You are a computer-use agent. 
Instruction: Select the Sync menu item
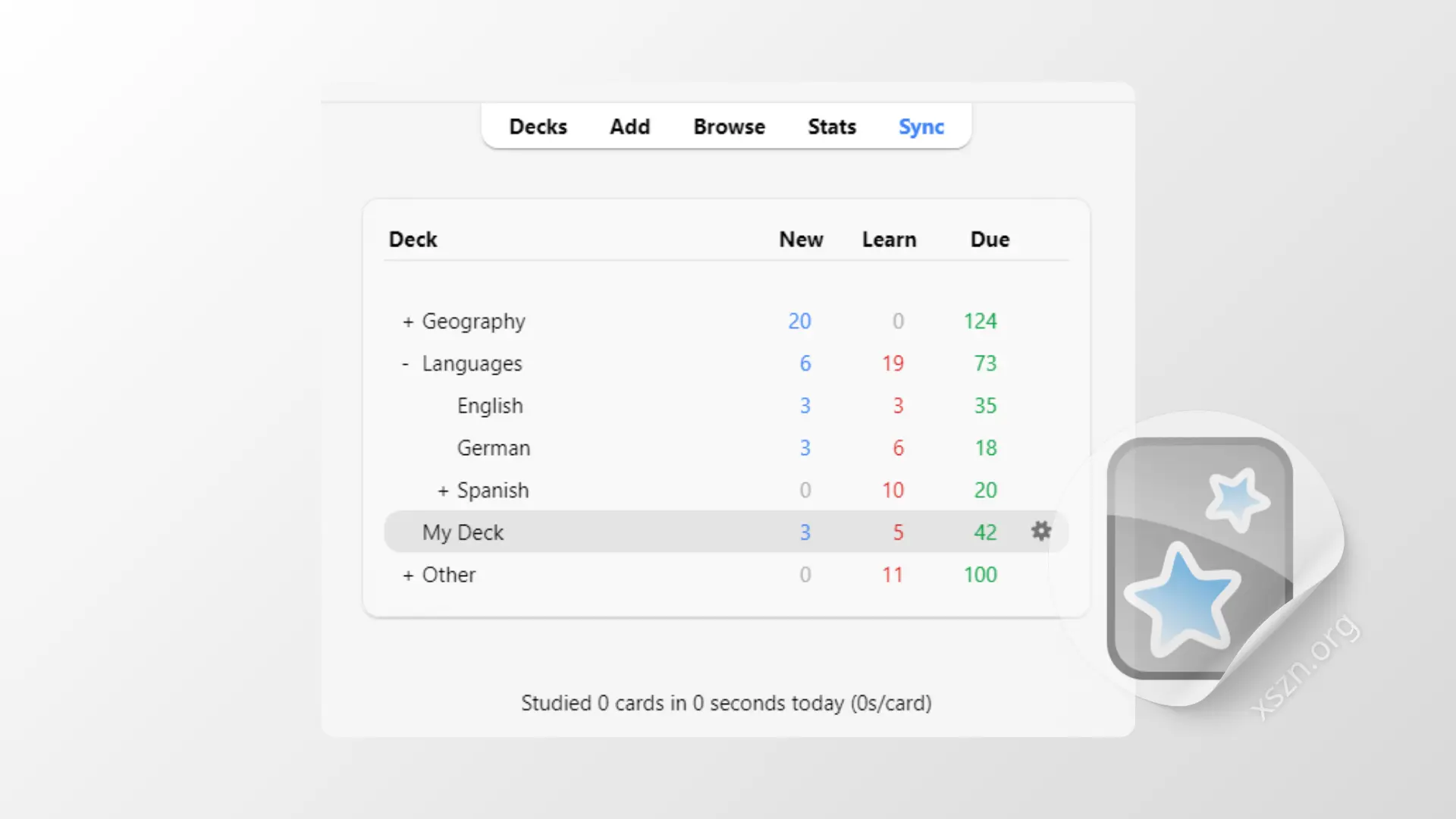tap(921, 127)
